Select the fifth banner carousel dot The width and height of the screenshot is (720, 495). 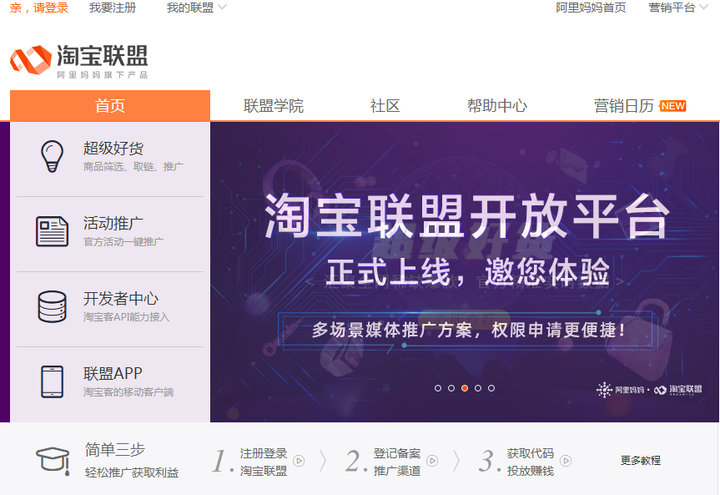coord(491,388)
